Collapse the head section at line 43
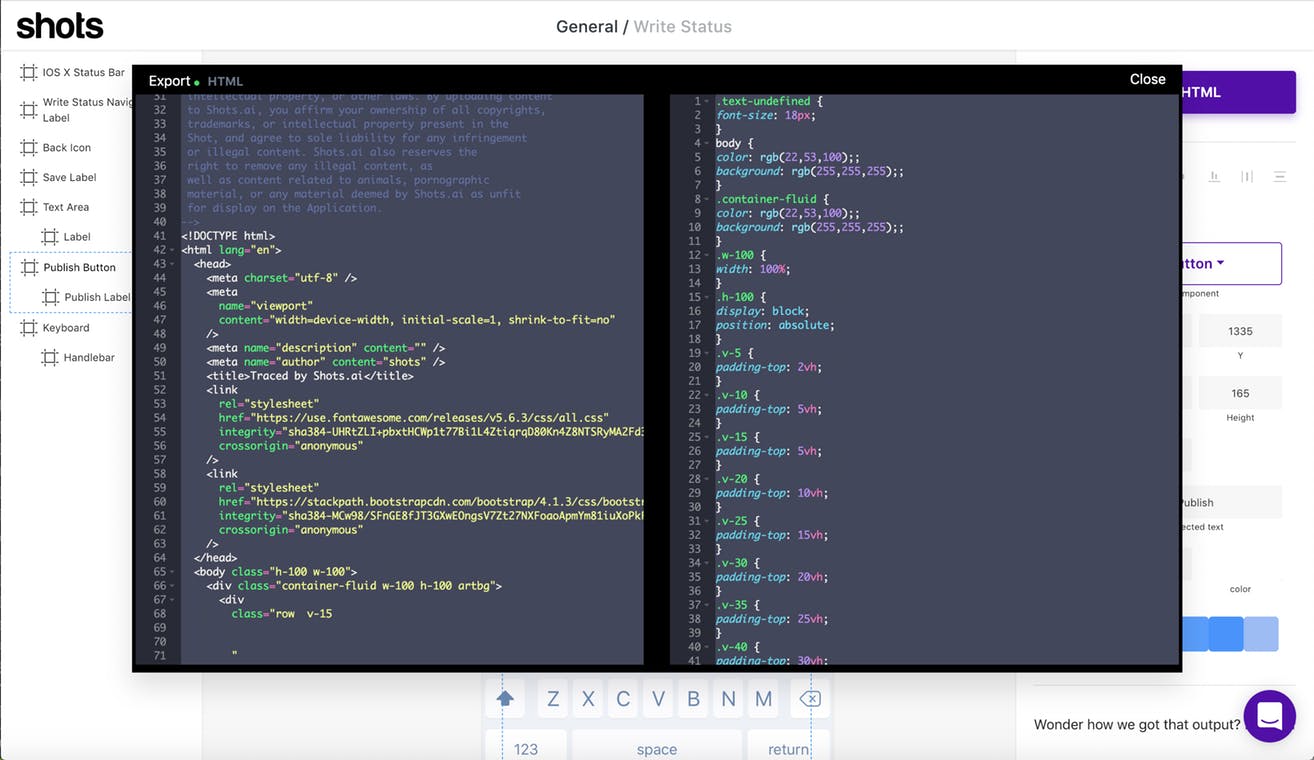This screenshot has height=760, width=1314. click(174, 265)
